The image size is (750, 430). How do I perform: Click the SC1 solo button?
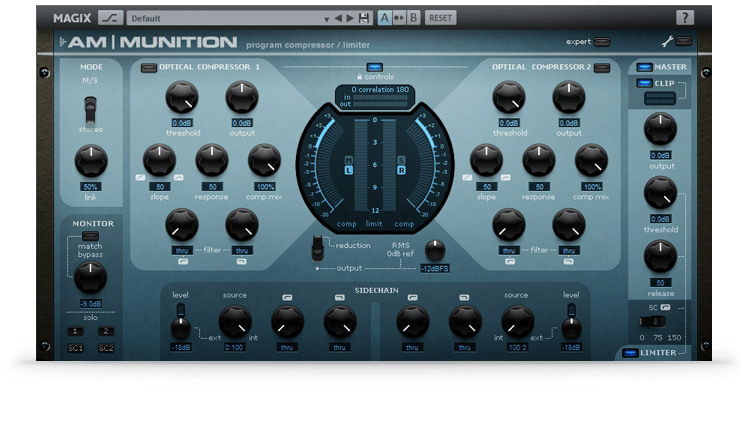75,347
